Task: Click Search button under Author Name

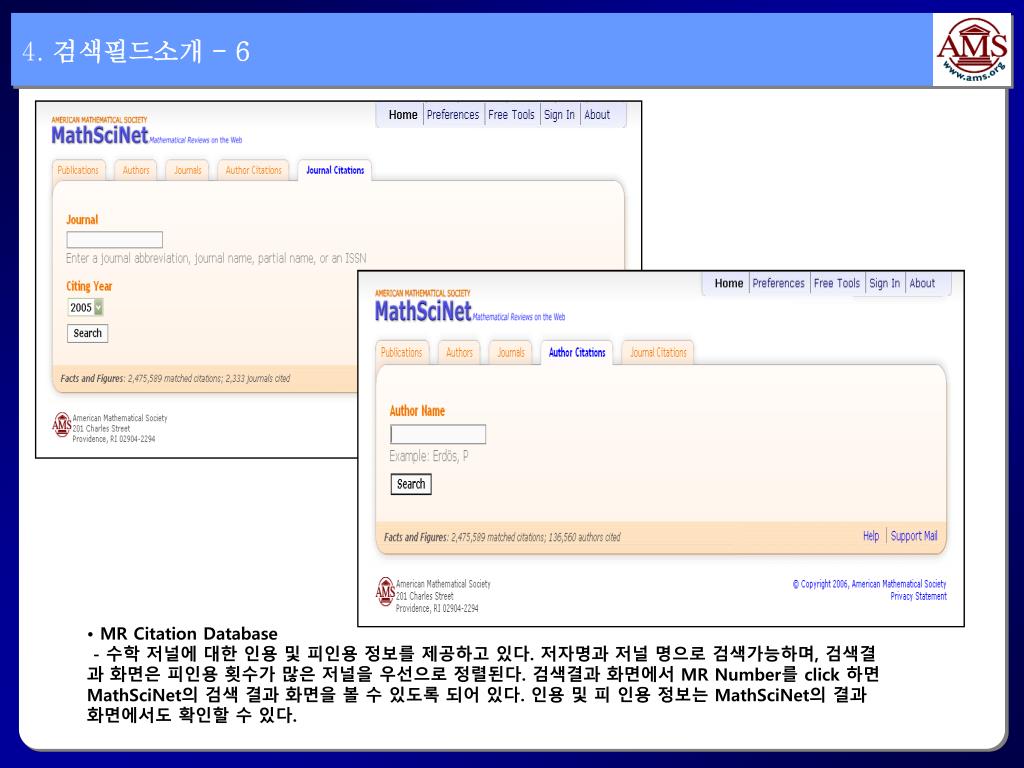Action: (x=411, y=484)
